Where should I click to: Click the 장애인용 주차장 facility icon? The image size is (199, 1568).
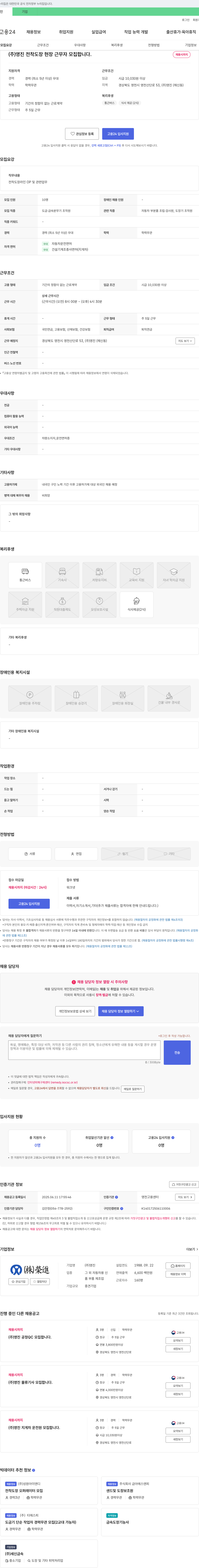point(30,698)
